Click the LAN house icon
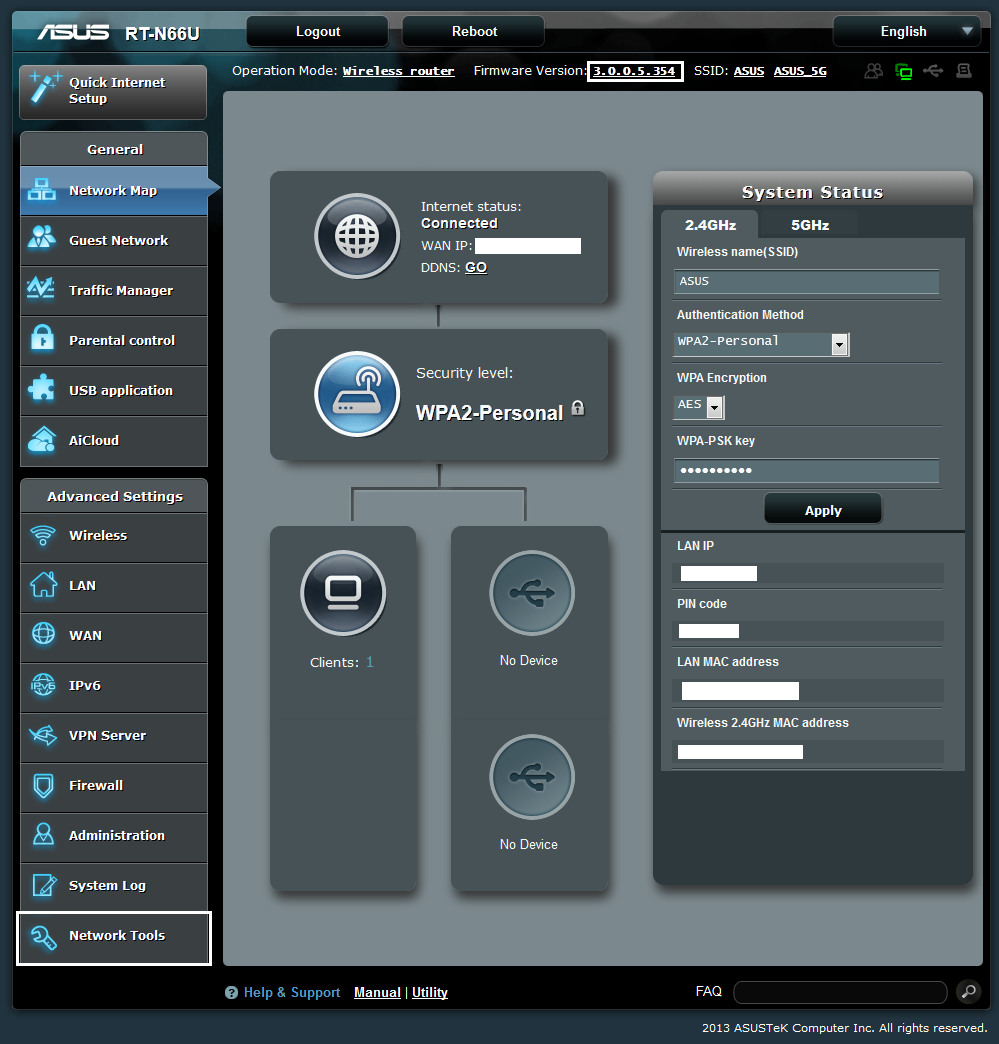Viewport: 999px width, 1044px height. coord(43,585)
